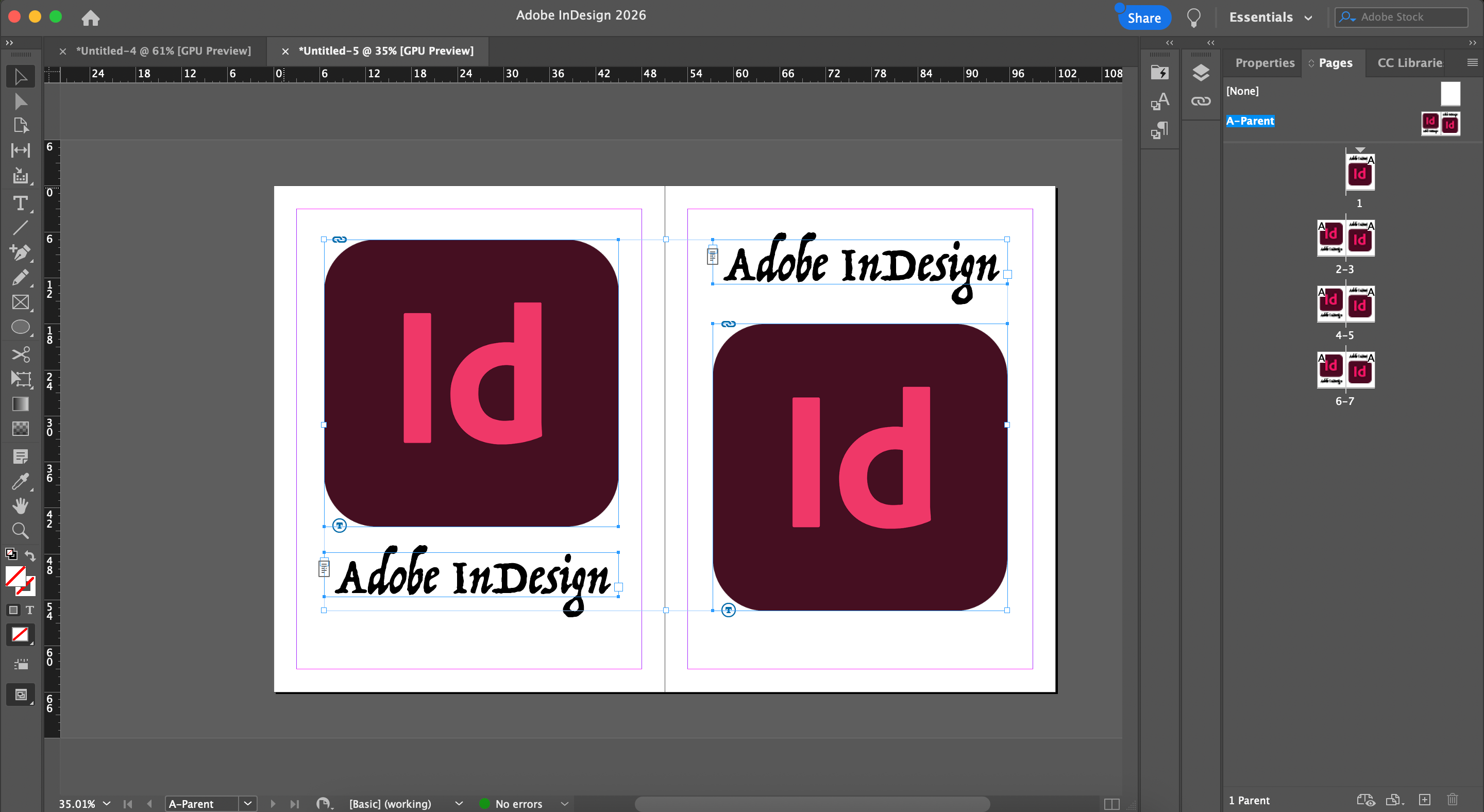
Task: Expand the A-Parent page selector dropdown
Action: point(248,803)
